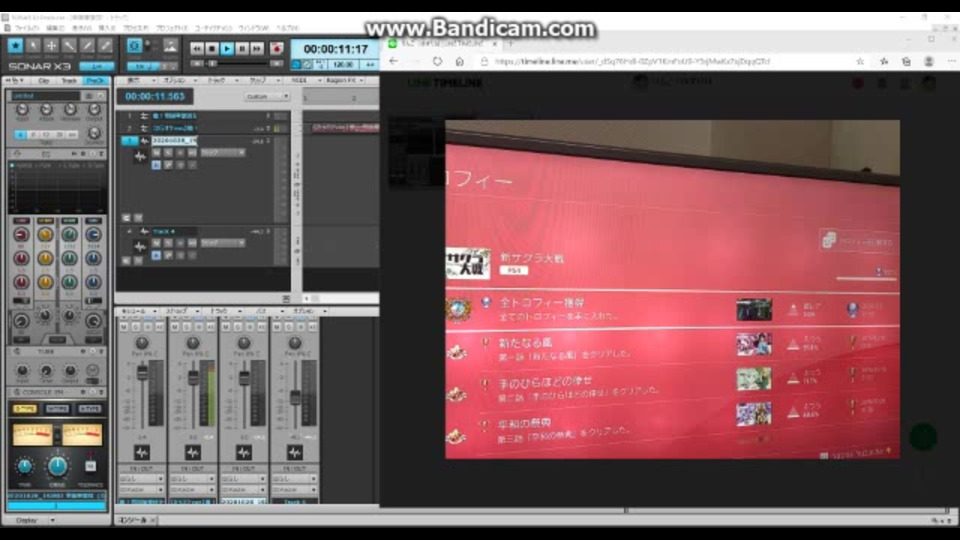This screenshot has height=540, width=960.
Task: Open the Edit menu in SONAR
Action: (55, 28)
